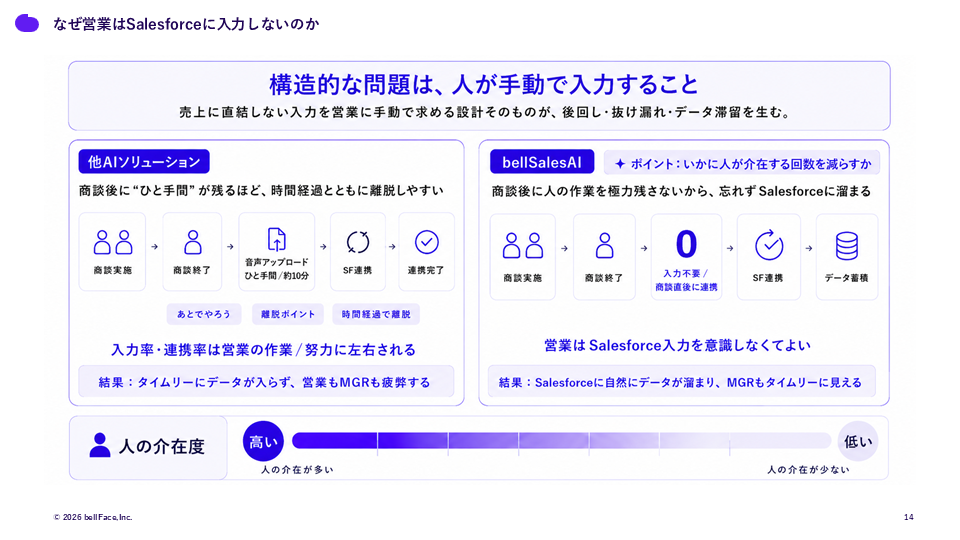Viewport: 960px width, 540px height.
Task: Click the label 人の介在が少ない
Action: [808, 470]
